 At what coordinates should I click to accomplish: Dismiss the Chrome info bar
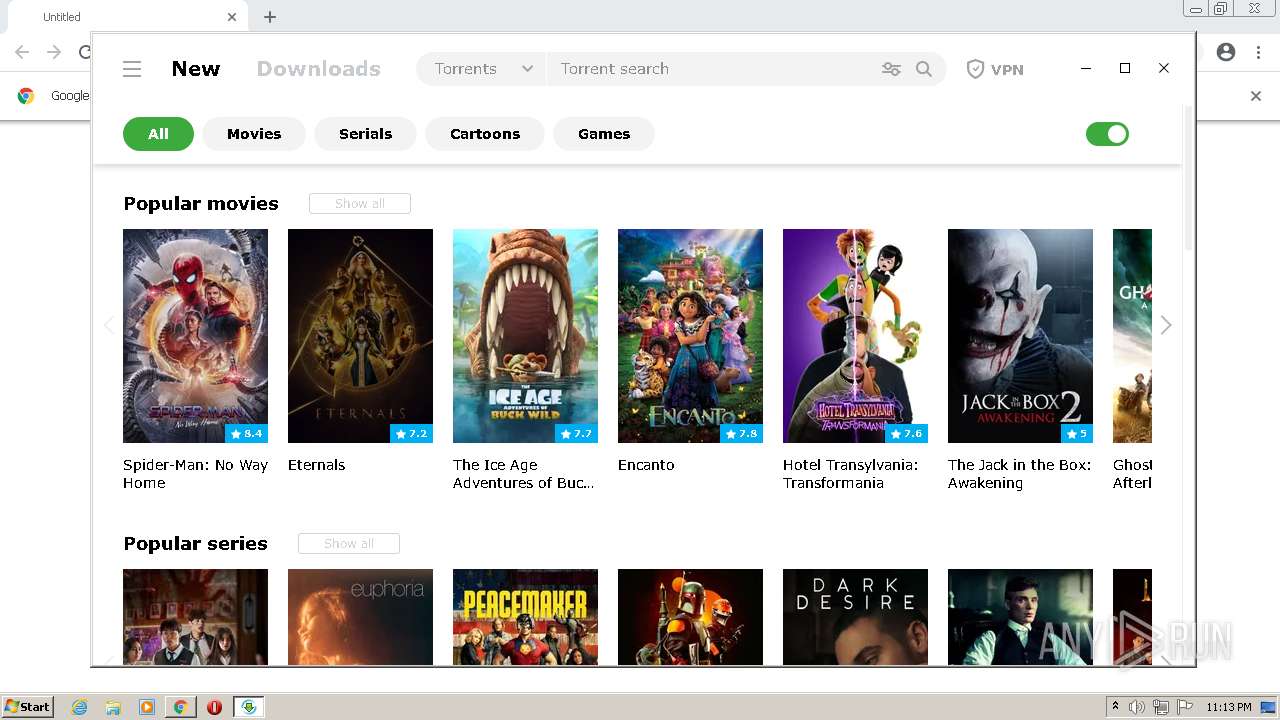[x=1256, y=96]
